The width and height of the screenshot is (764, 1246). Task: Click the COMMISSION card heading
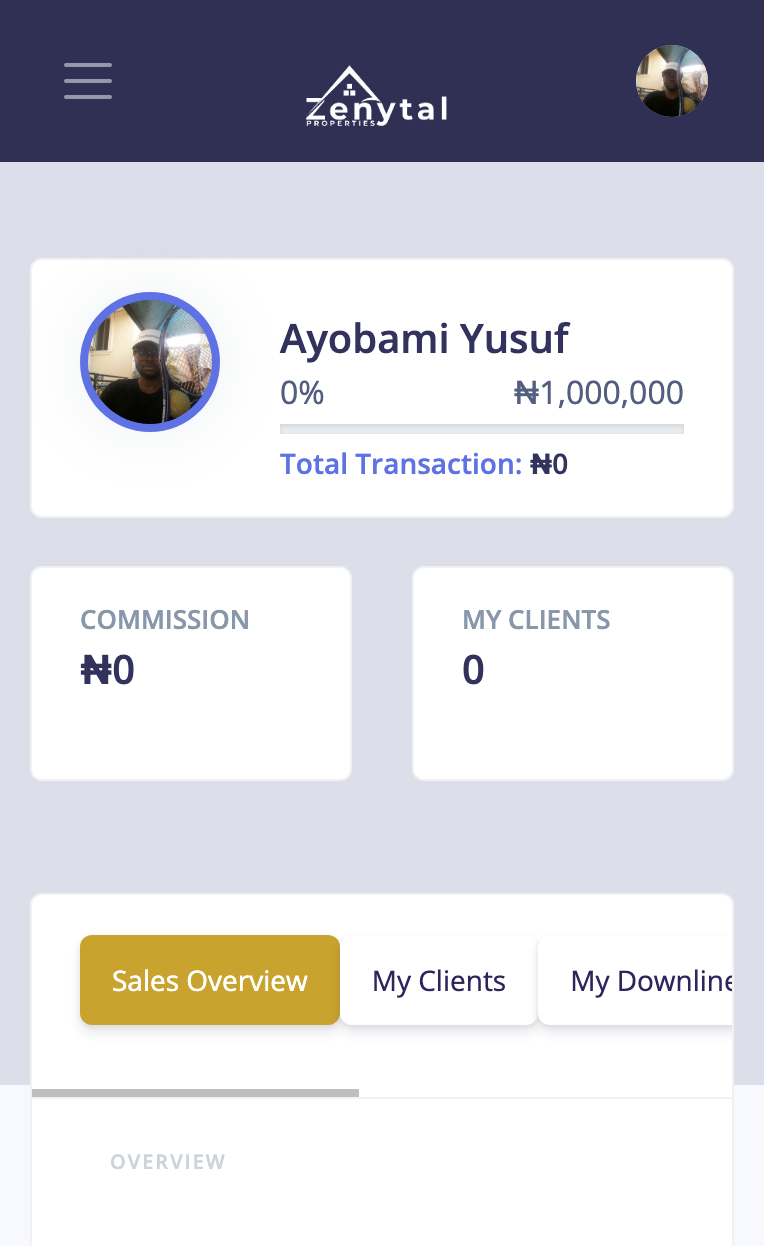pyautogui.click(x=165, y=620)
